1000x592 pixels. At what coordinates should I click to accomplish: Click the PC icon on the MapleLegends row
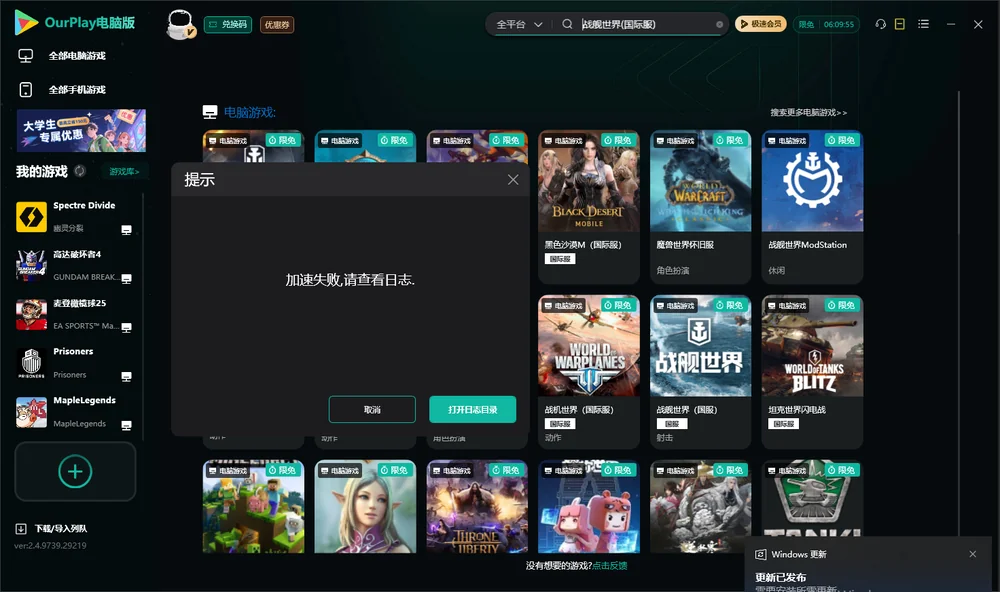[126, 426]
